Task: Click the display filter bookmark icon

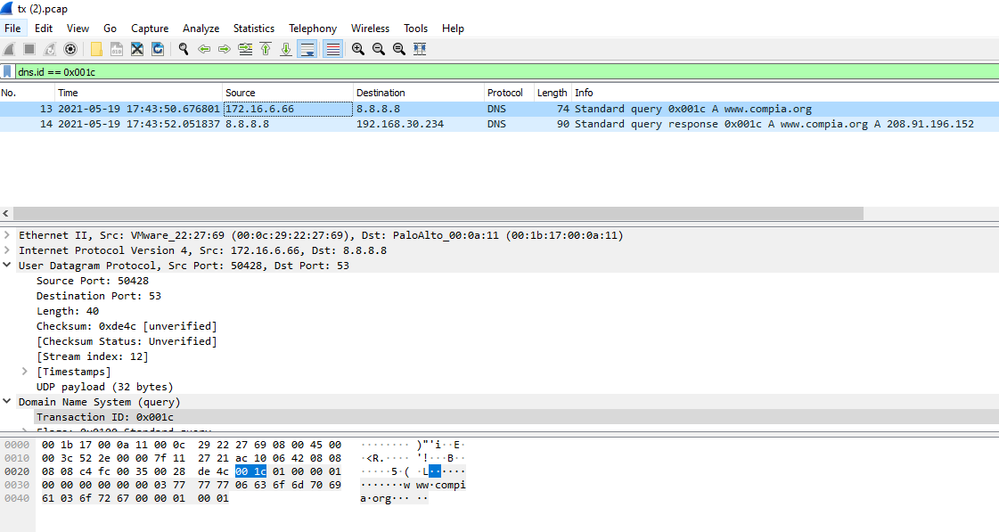Action: tap(8, 72)
